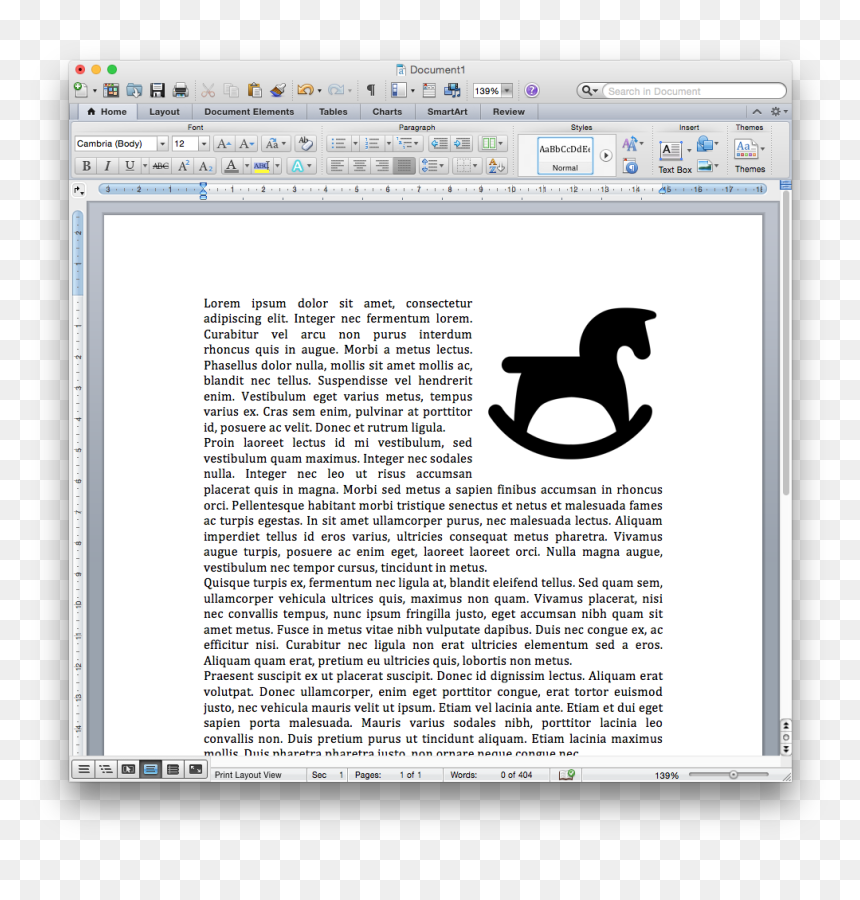This screenshot has height=900, width=860.
Task: Print the document using the printer icon
Action: [x=180, y=90]
